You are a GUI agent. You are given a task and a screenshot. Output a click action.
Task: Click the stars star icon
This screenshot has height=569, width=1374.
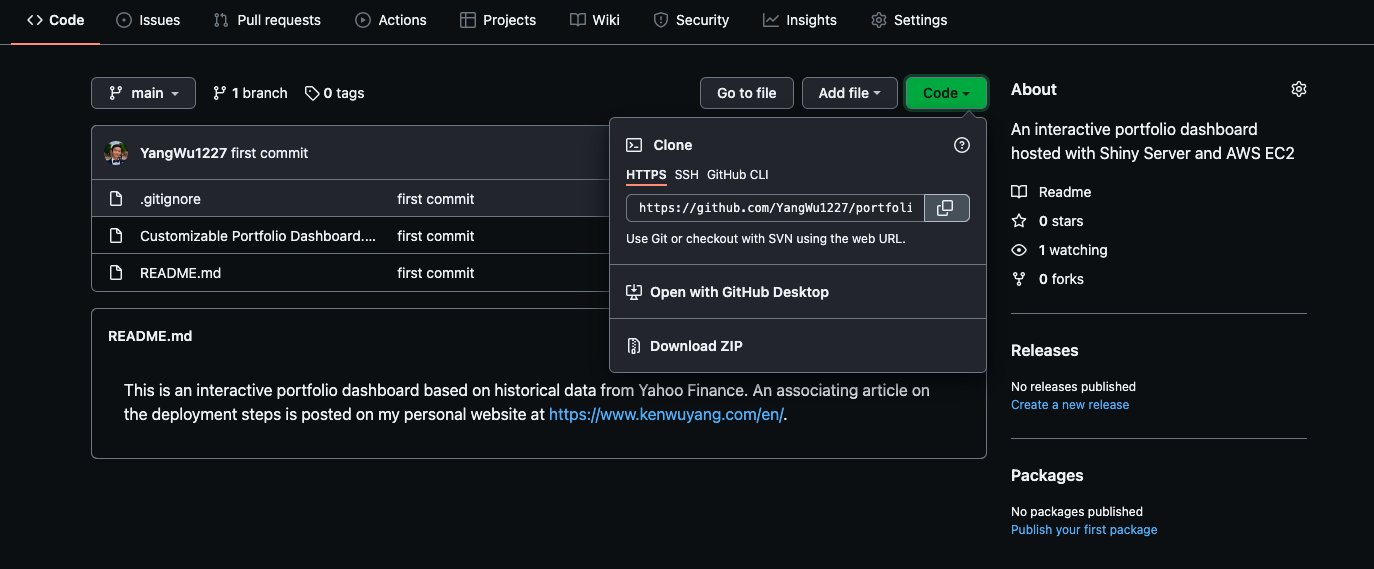[1019, 221]
